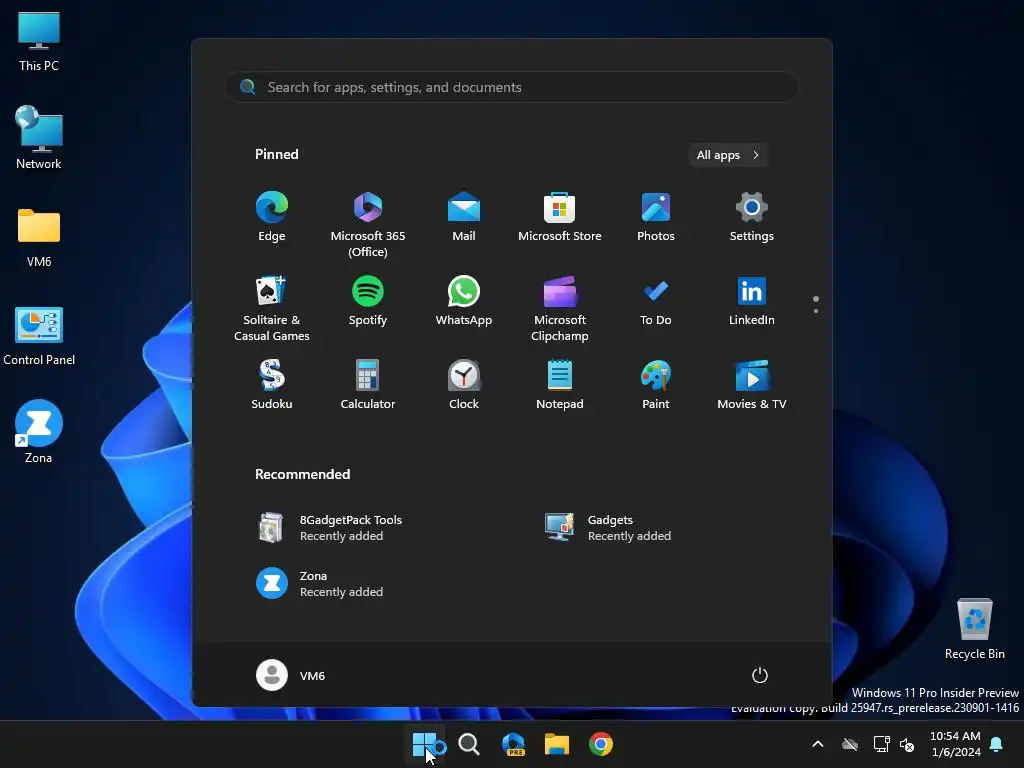Open the Edge pinned app
1024x768 pixels.
coord(272,217)
